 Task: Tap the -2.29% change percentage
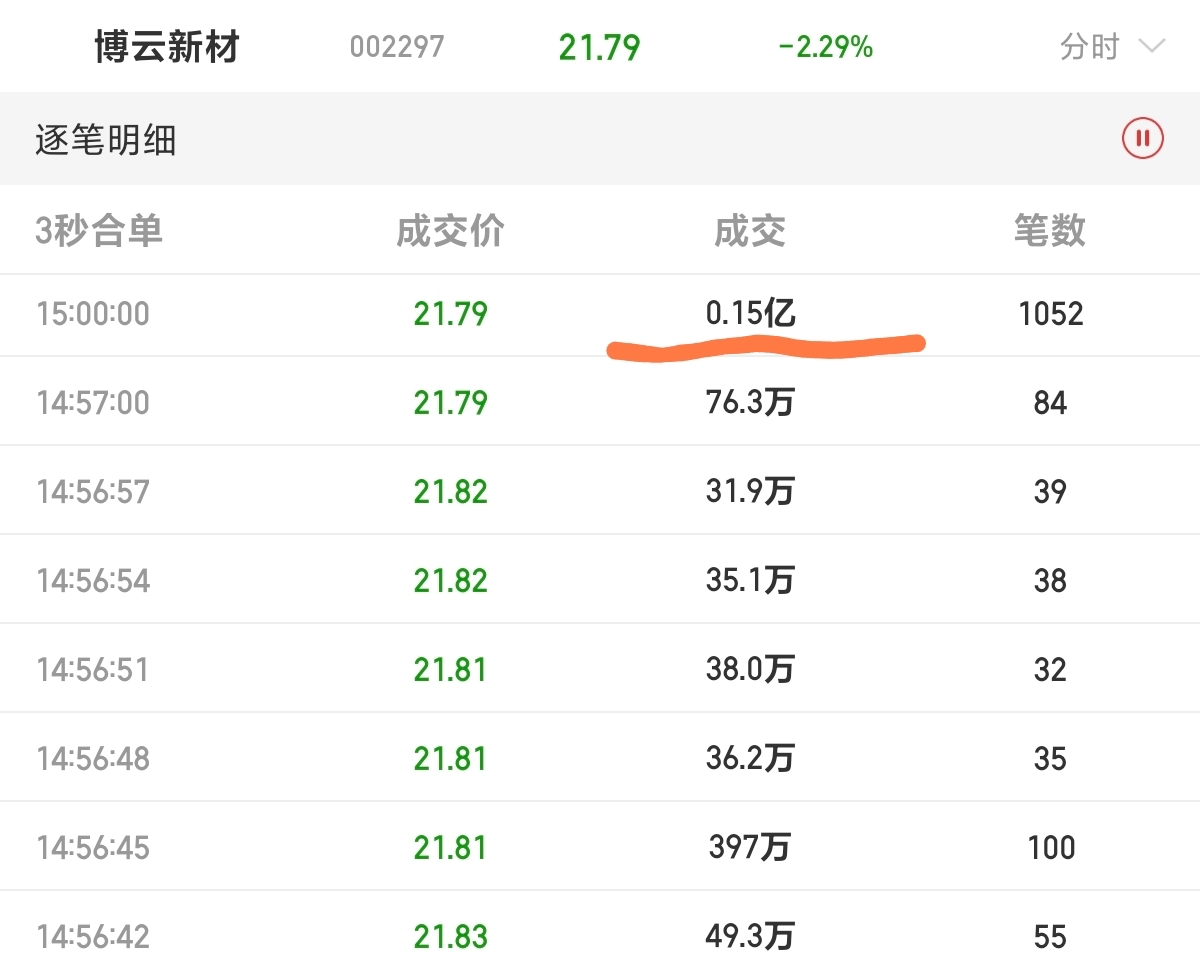click(825, 47)
